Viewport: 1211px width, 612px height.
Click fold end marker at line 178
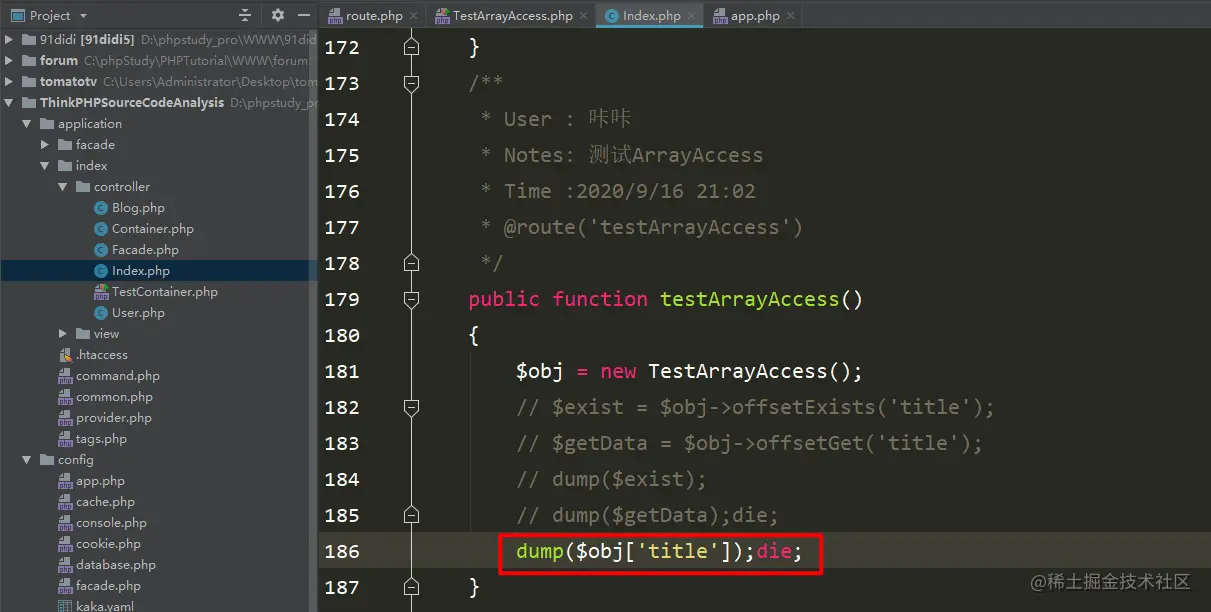tap(411, 263)
